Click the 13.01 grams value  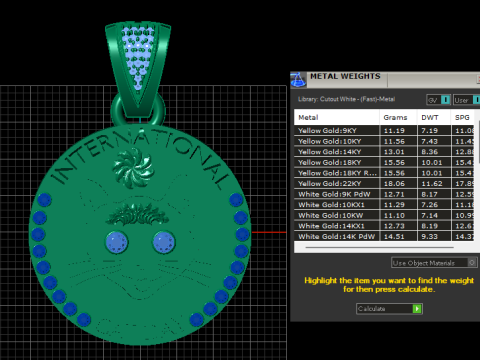(394, 152)
